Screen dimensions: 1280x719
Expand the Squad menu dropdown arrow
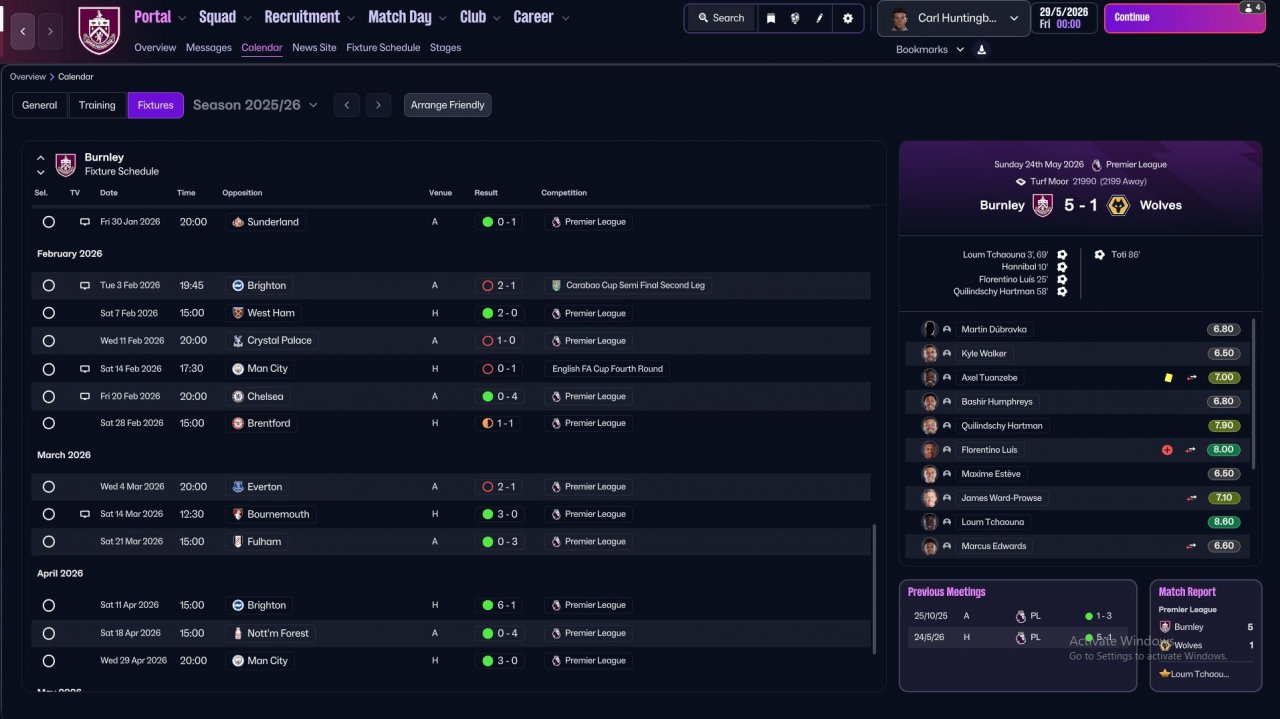(x=247, y=18)
